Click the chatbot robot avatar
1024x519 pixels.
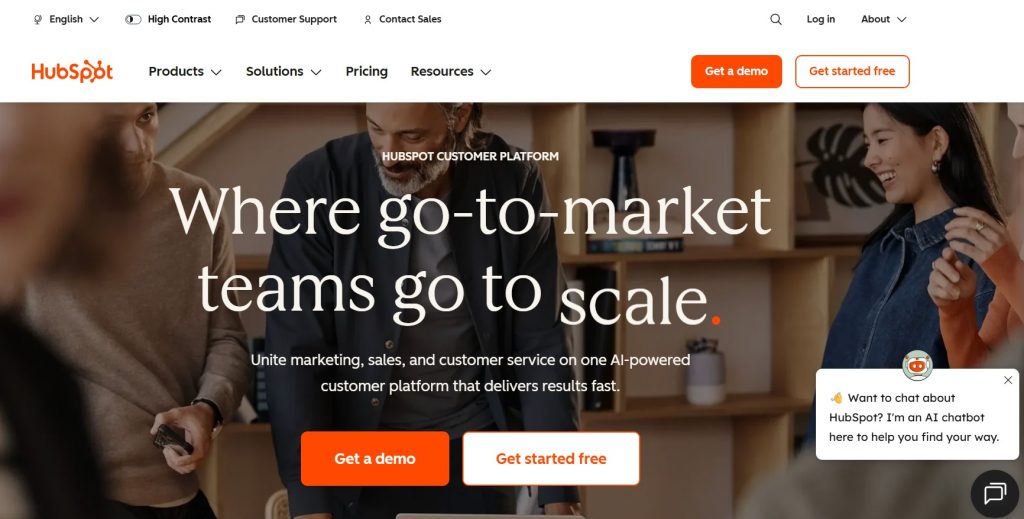point(917,366)
